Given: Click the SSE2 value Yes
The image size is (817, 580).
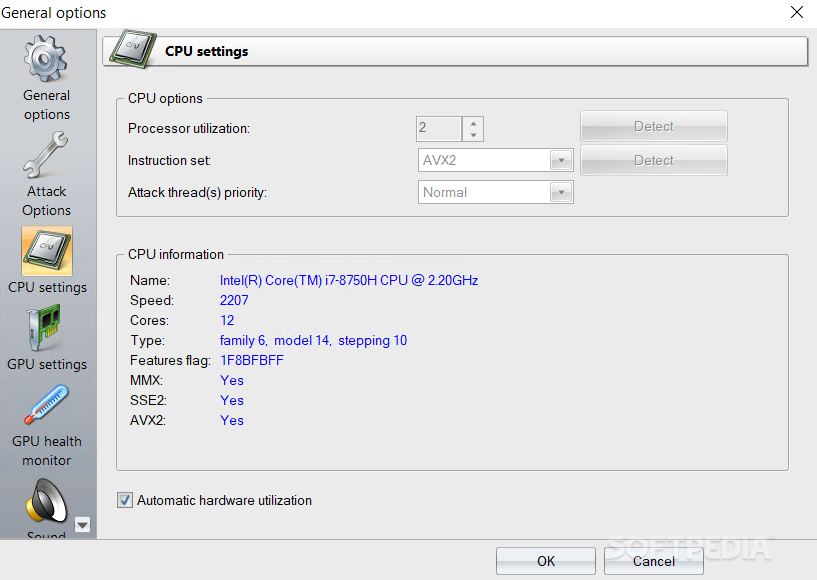Looking at the screenshot, I should pos(232,400).
